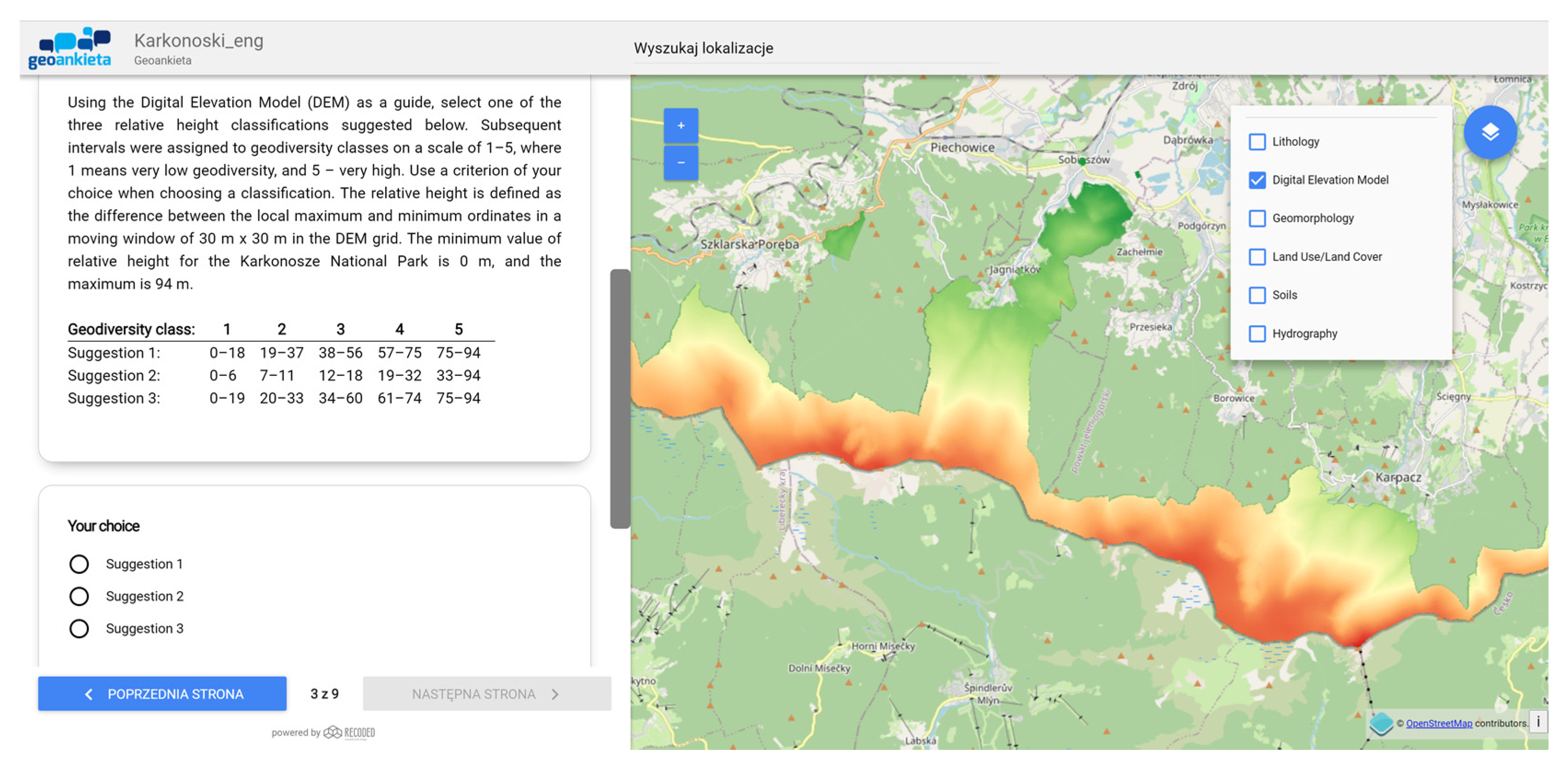Open the OpenStreetMap attribution link
Screen dimensions: 1568x766
tap(1438, 723)
